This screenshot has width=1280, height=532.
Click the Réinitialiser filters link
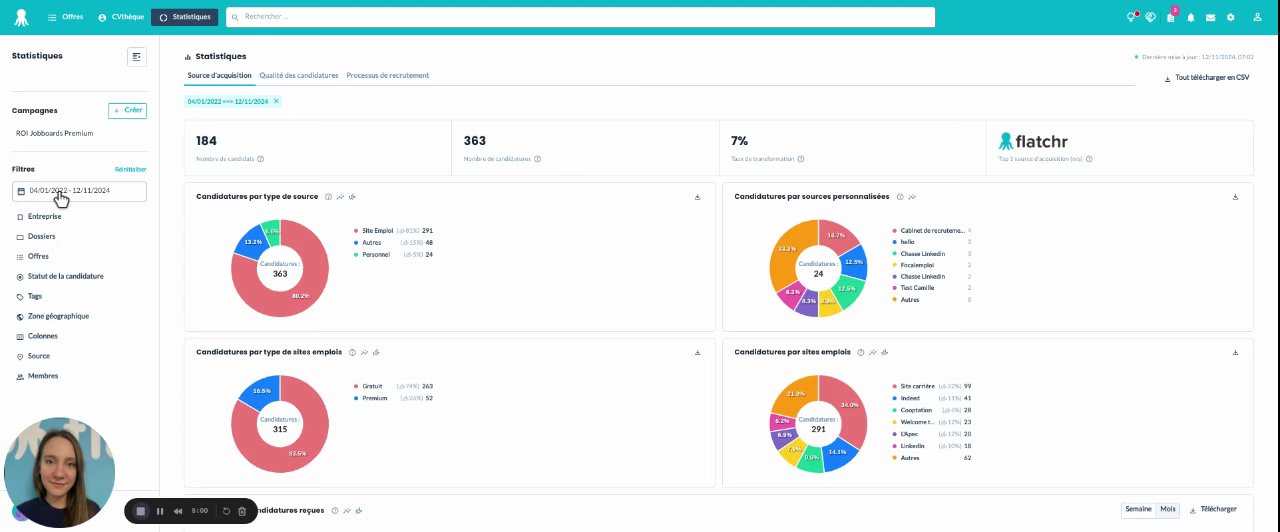click(130, 170)
